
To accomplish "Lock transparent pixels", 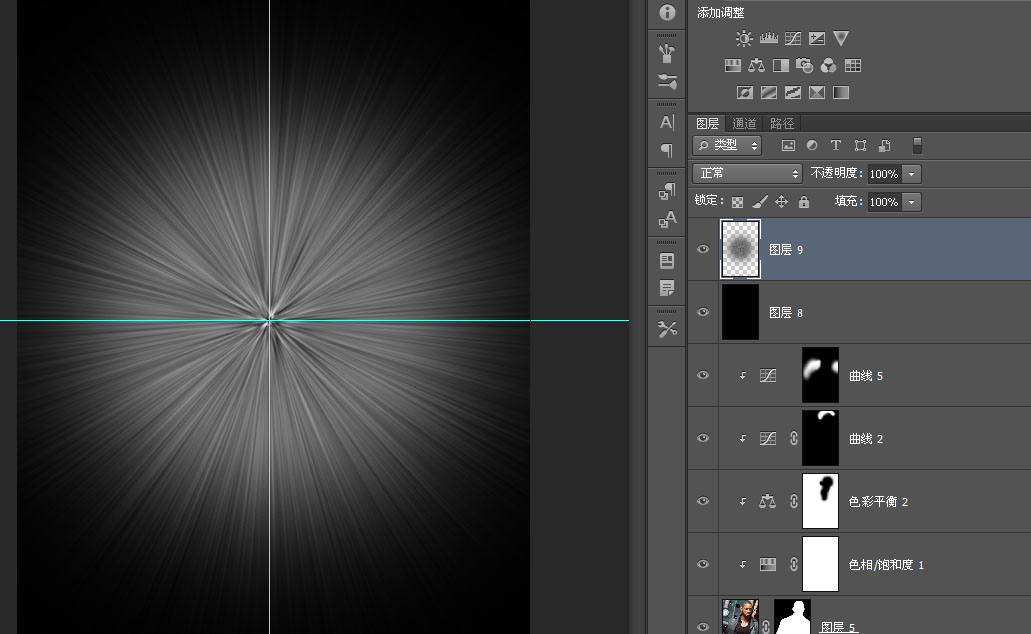I will [x=738, y=202].
